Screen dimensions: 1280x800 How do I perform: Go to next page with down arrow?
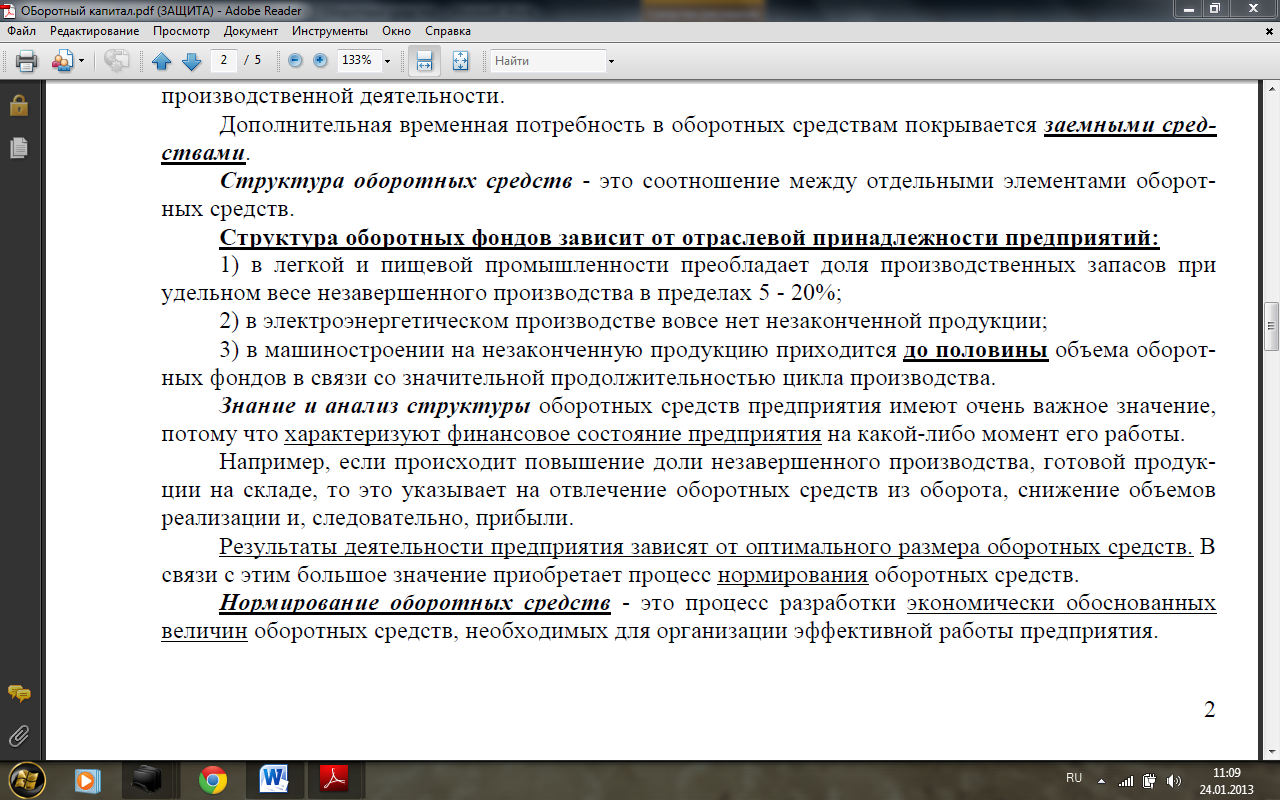click(191, 61)
